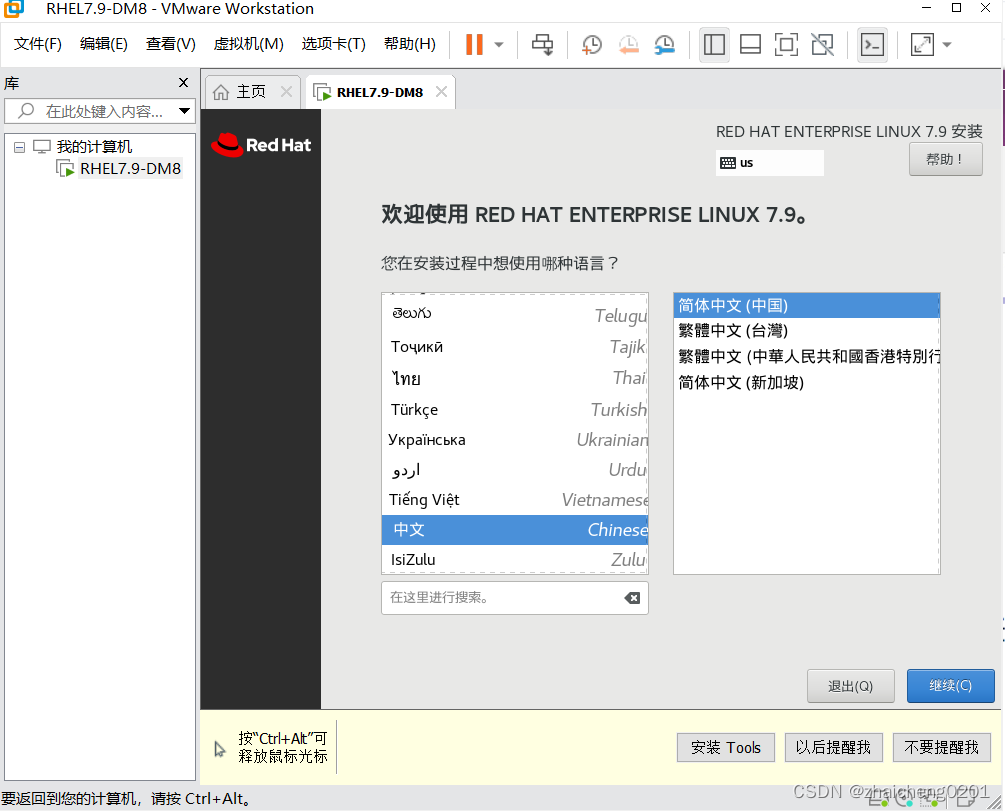
Task: Open the 编辑(E) menu
Action: [103, 44]
